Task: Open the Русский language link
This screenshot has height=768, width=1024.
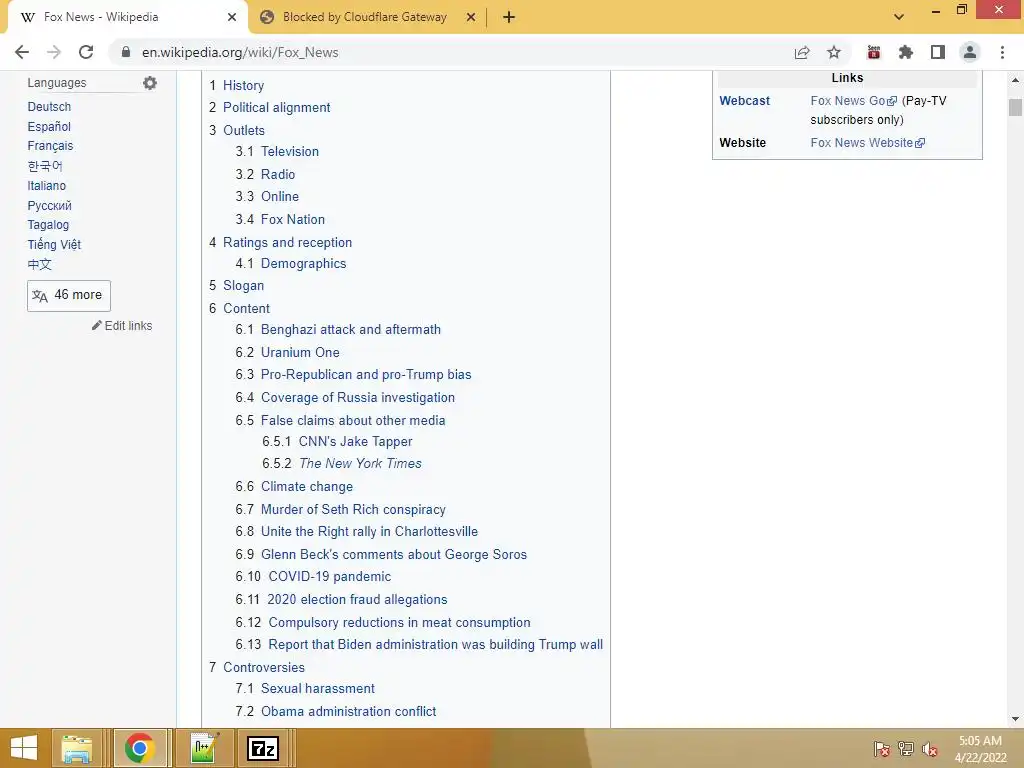Action: tap(50, 206)
